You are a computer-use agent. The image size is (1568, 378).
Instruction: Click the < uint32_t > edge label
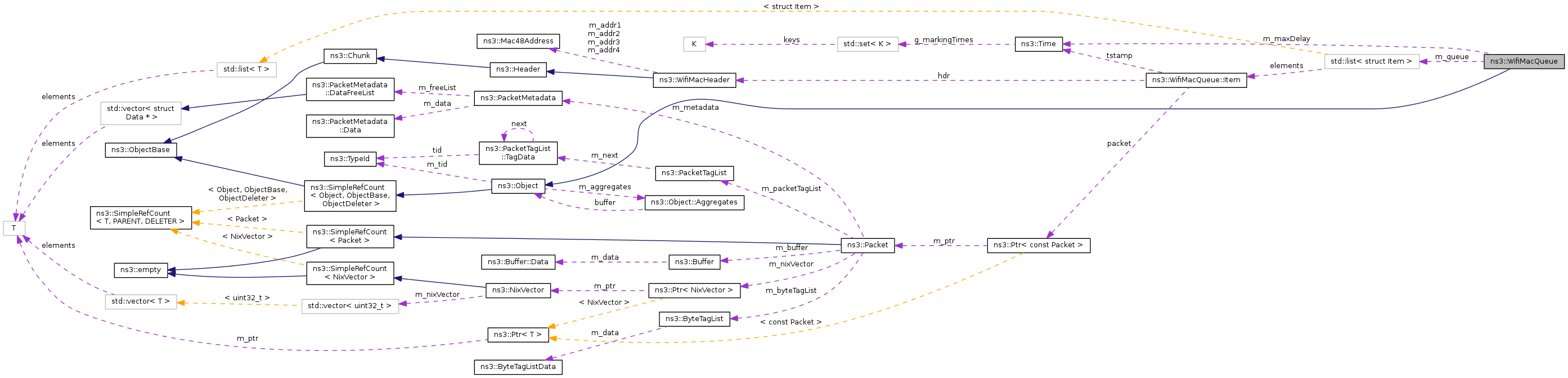pyautogui.click(x=247, y=298)
